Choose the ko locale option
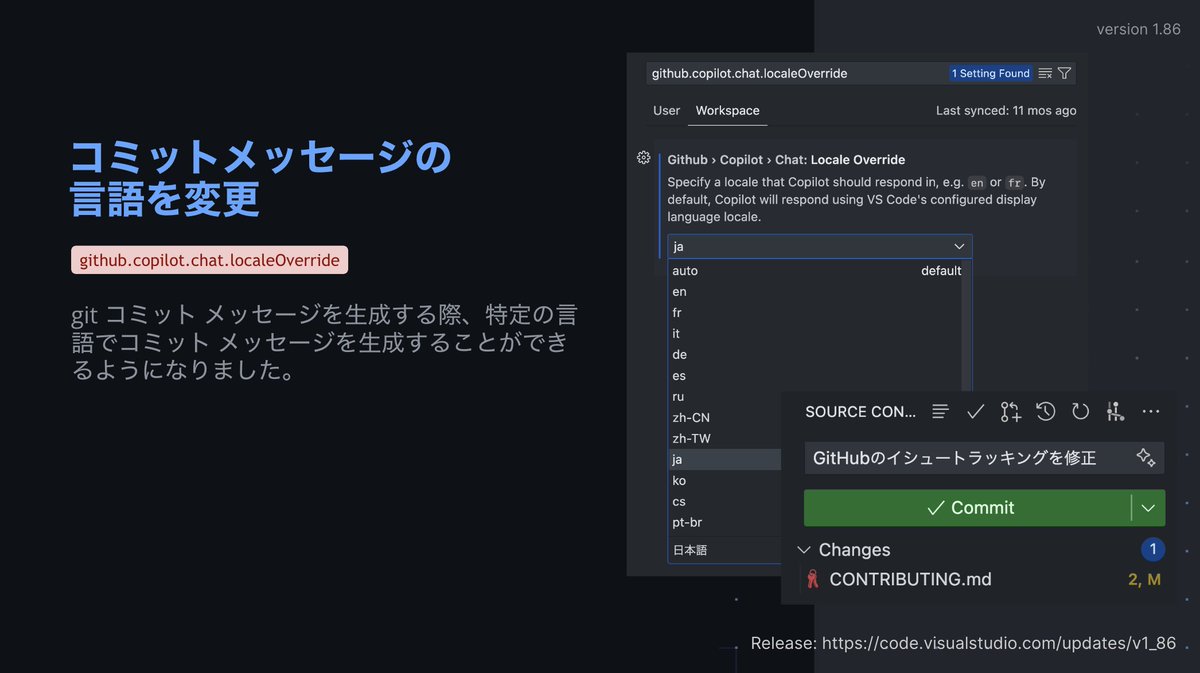Viewport: 1200px width, 673px height. [725, 481]
